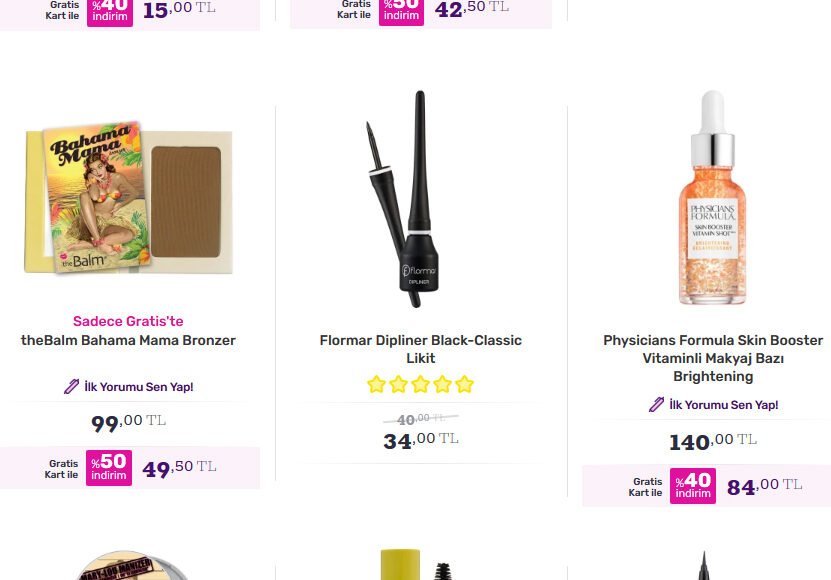
Task: Open theBalm Bahama Mama Bronzer title link
Action: (128, 340)
